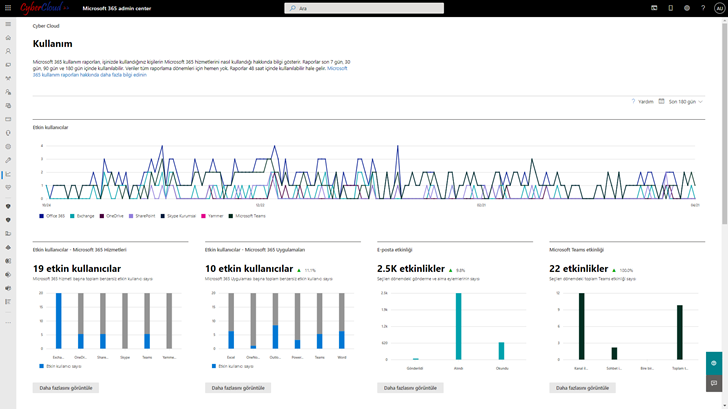The image size is (728, 409).
Task: Click the scrollbar up arrow
Action: (724, 20)
